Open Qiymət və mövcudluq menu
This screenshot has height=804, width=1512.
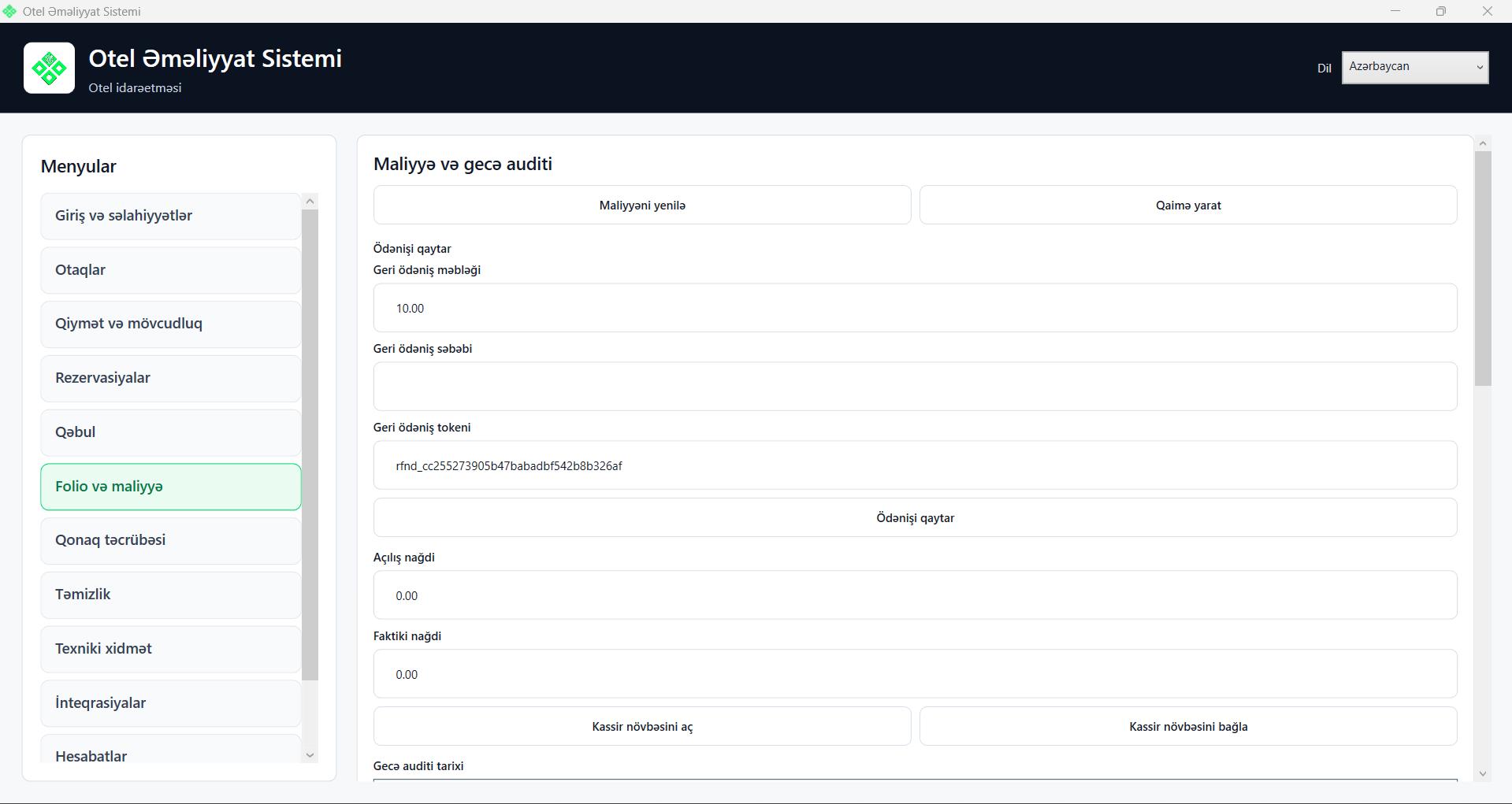coord(170,324)
